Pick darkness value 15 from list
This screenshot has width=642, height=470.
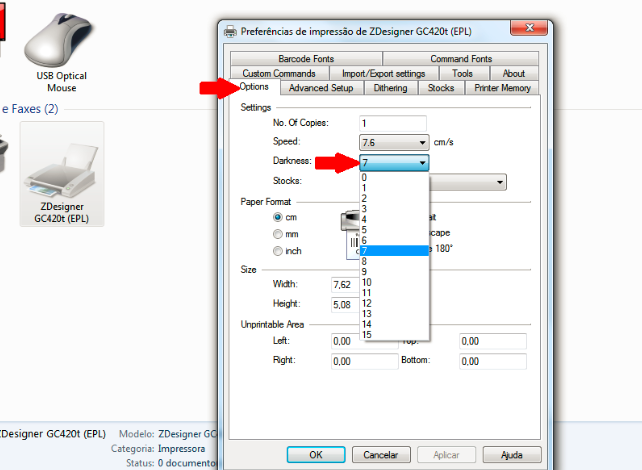[x=394, y=334]
